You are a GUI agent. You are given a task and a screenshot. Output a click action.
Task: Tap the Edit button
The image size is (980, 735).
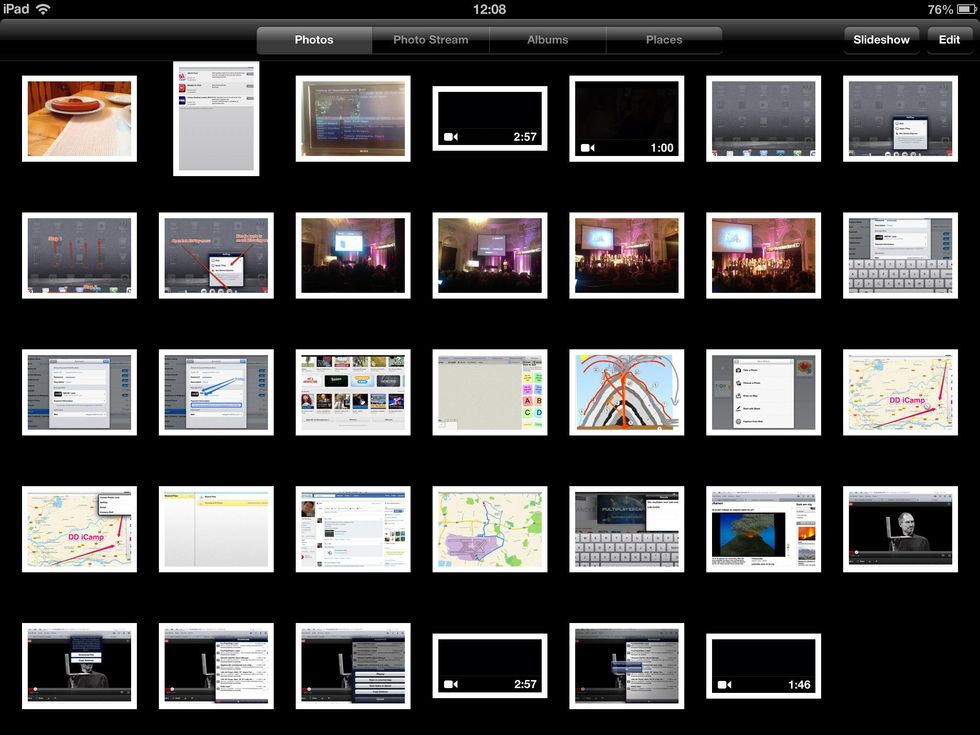click(x=948, y=40)
